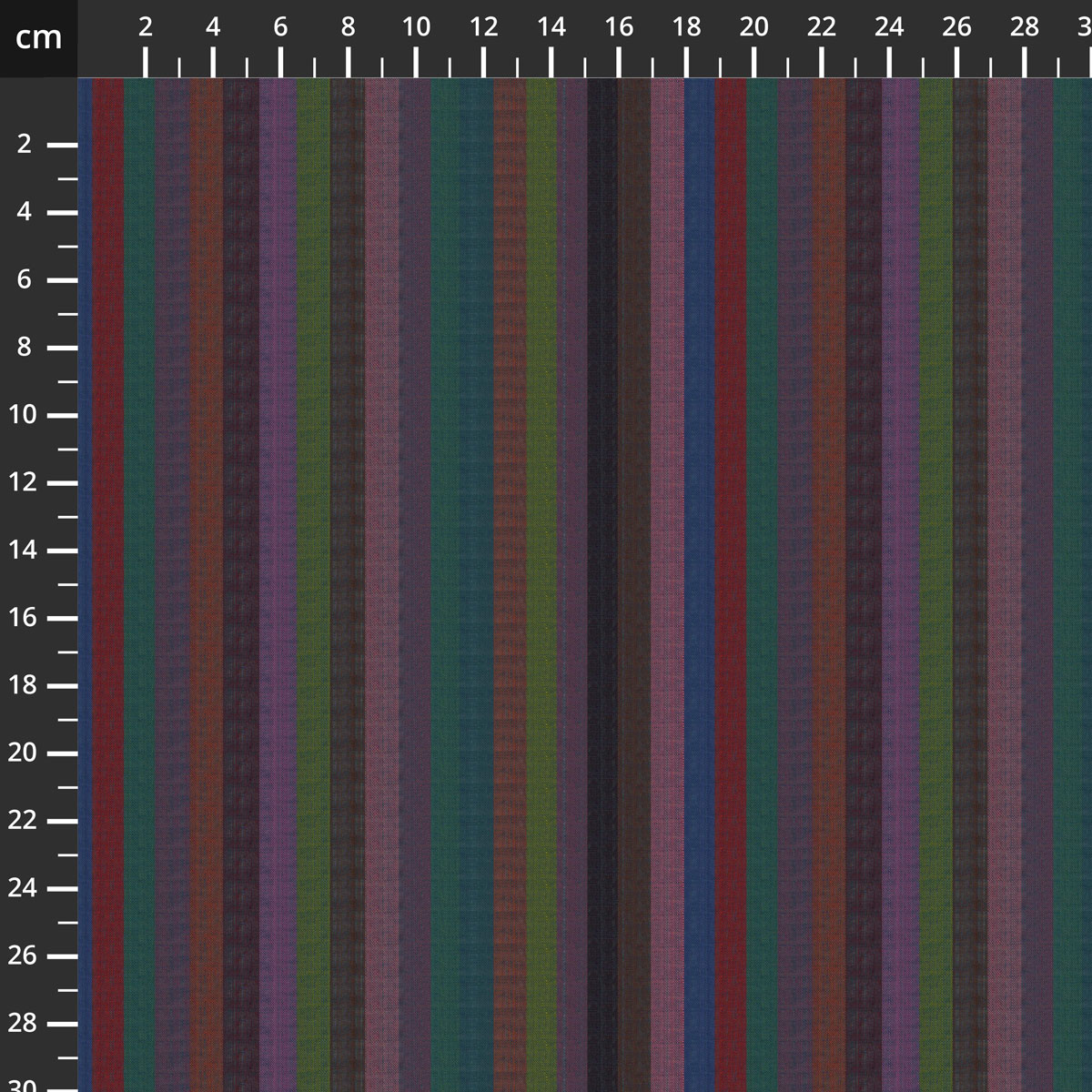Select the red stripe nearest the left ruler

107,546
